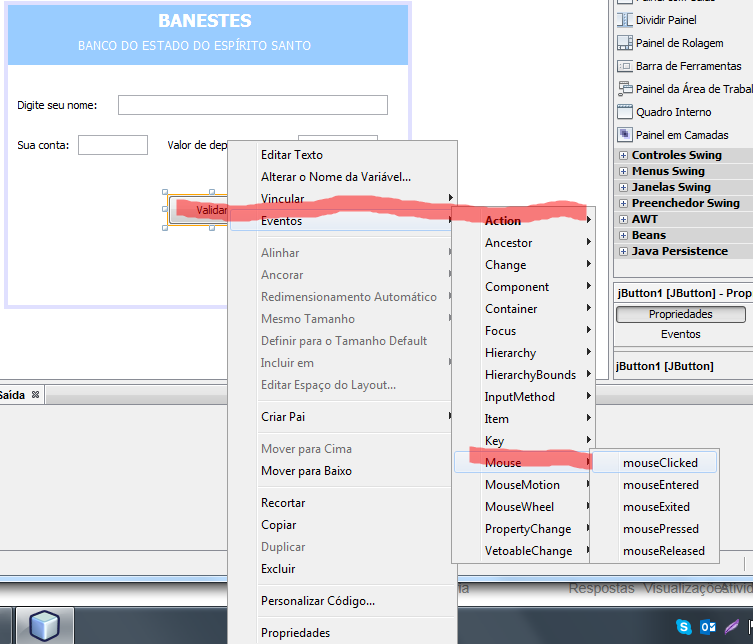753x644 pixels.
Task: Expand the Janelas Swing palette category
Action: (x=623, y=187)
